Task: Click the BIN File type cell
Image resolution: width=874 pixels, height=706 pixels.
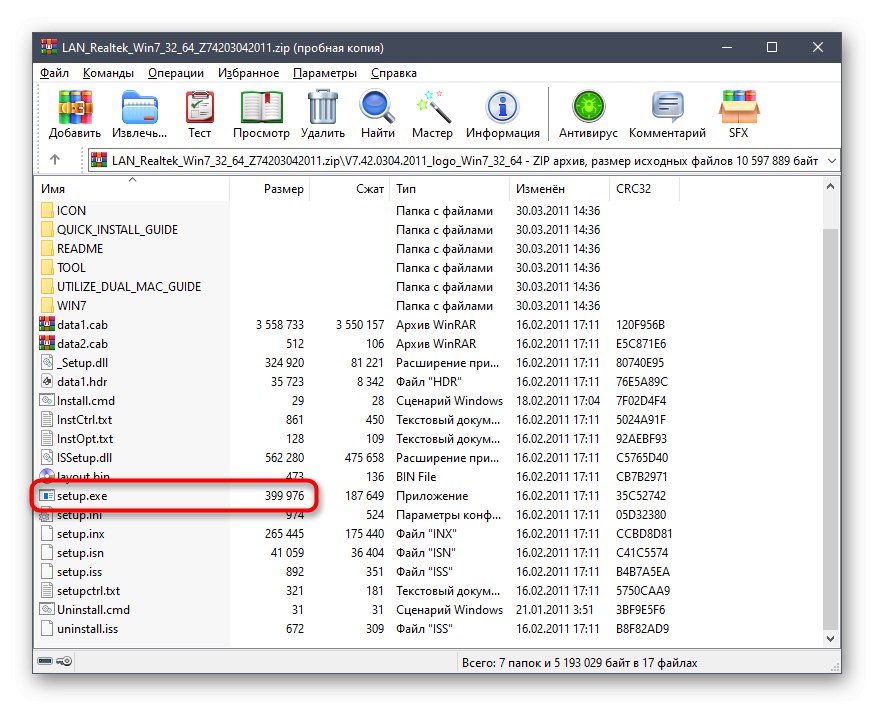Action: (x=416, y=476)
